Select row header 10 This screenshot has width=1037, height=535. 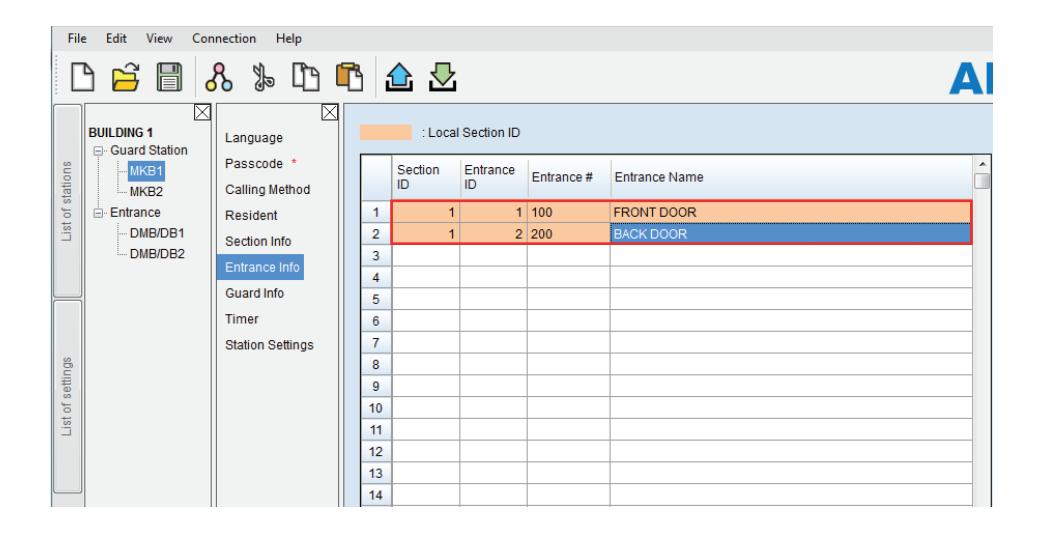376,408
